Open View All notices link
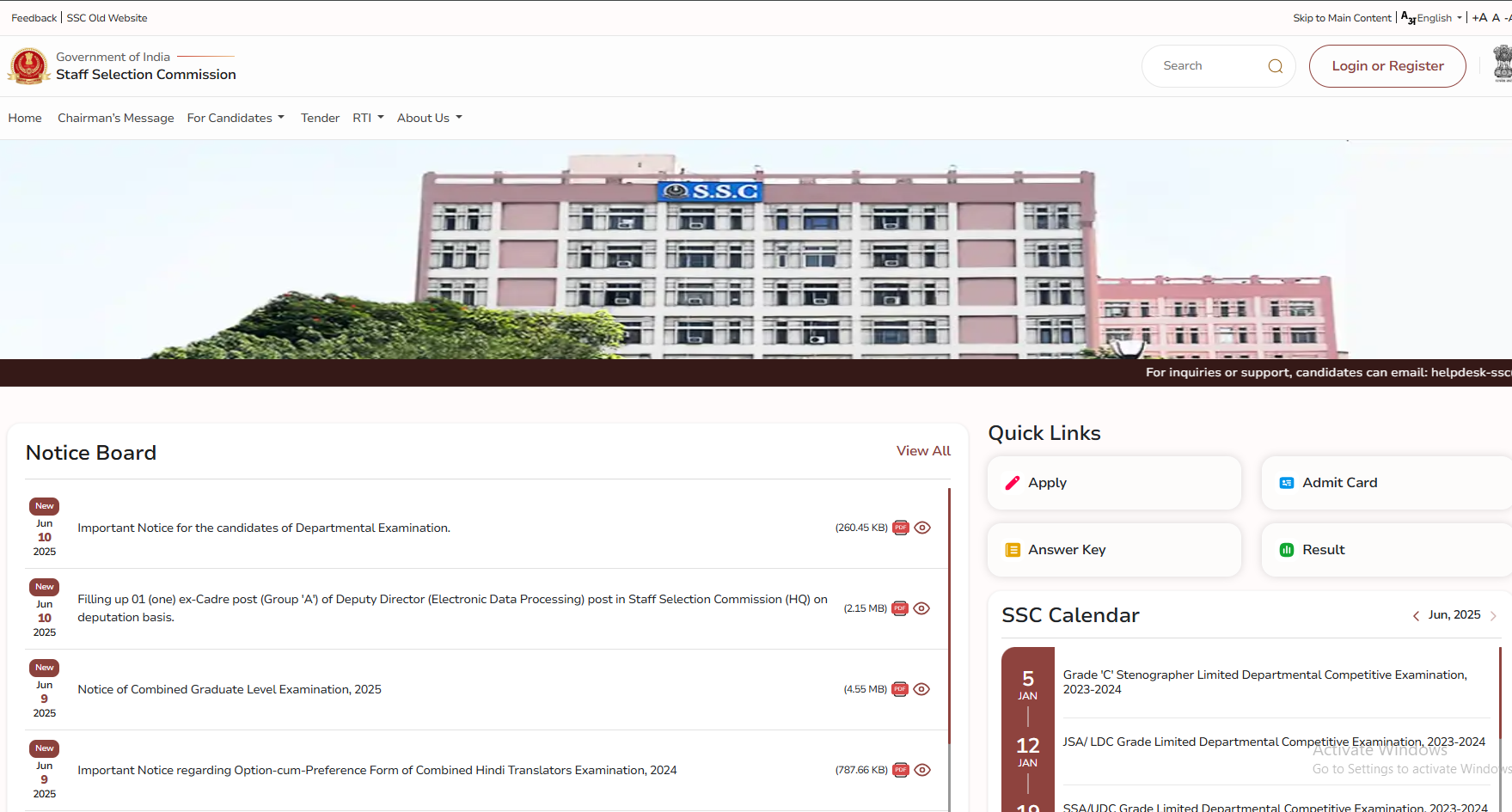Viewport: 1512px width, 812px height. tap(923, 451)
